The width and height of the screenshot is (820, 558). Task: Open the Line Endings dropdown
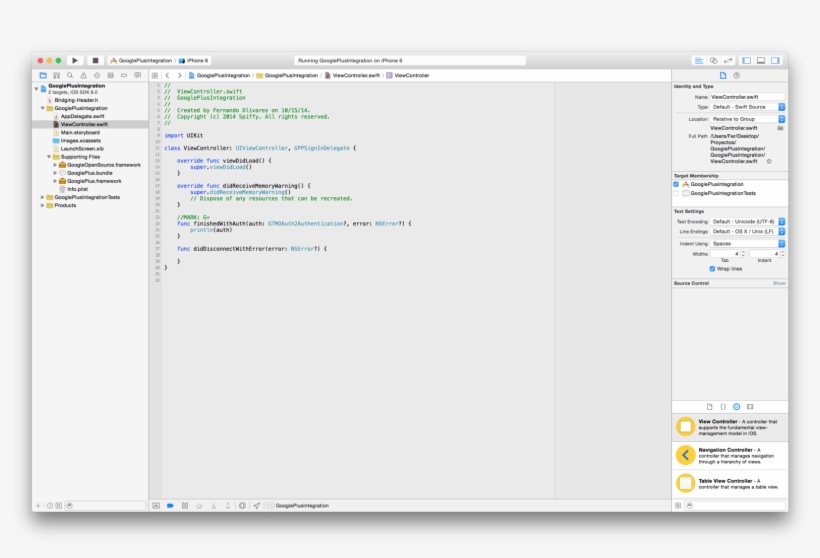(747, 232)
